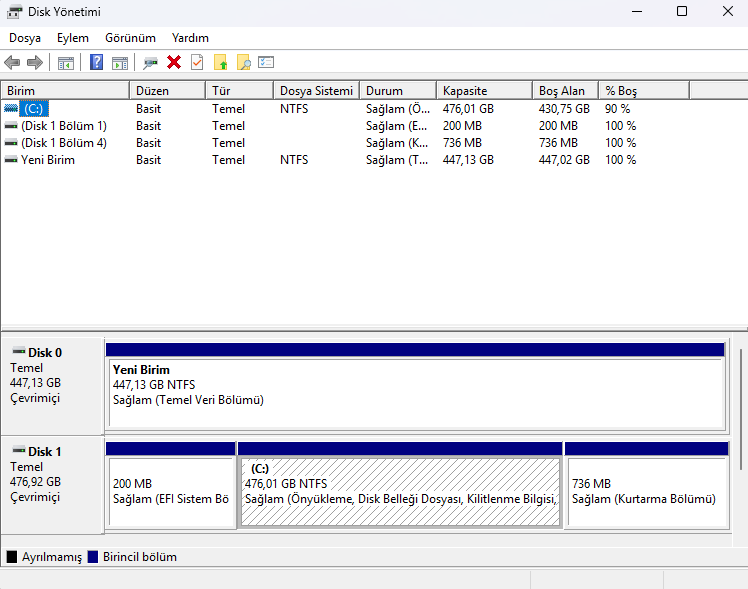
Task: Click the folder with magnifier icon
Action: (243, 62)
